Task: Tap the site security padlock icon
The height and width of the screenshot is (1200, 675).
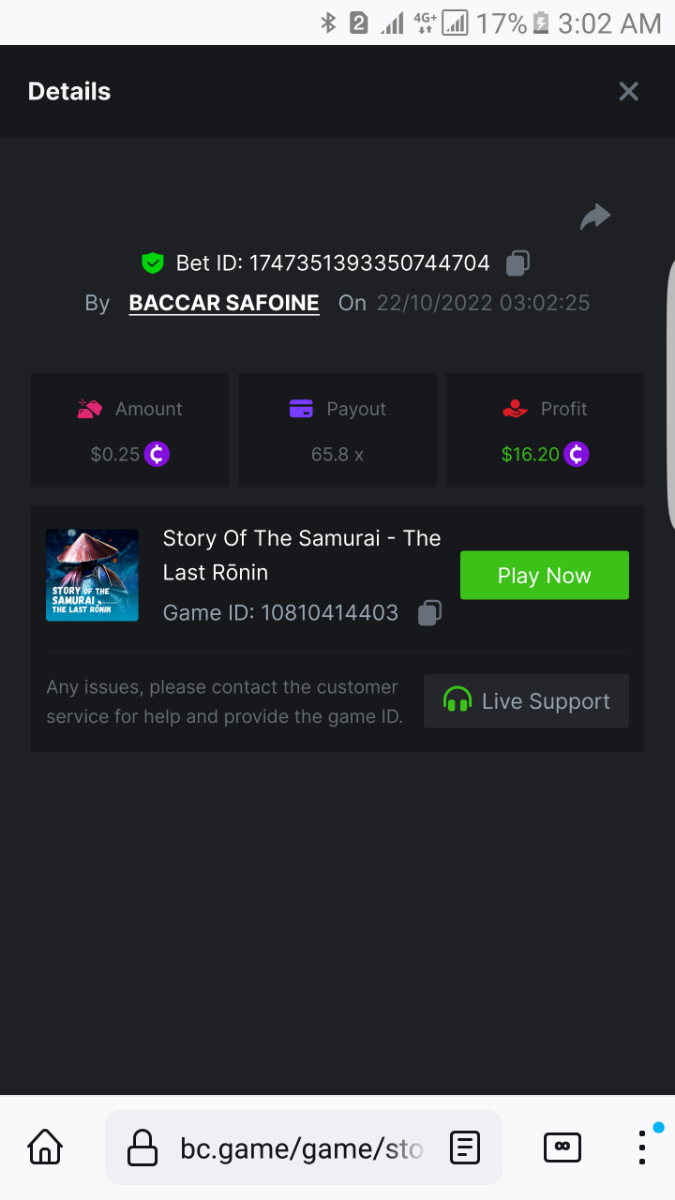Action: coord(143,1147)
